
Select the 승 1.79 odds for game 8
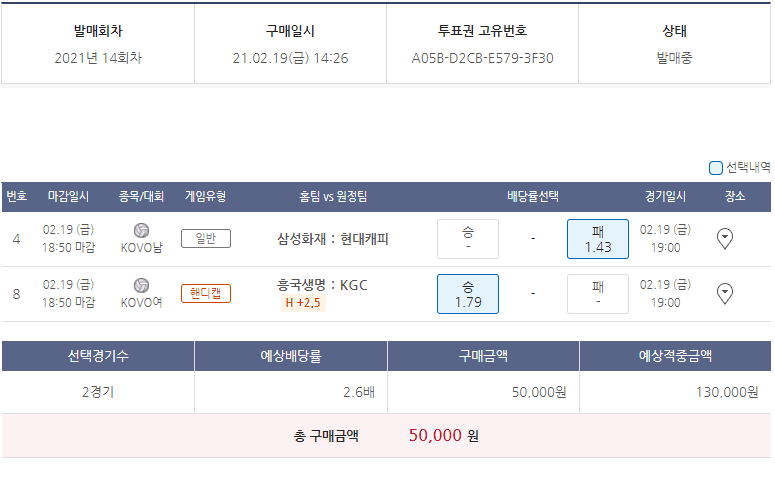[468, 294]
